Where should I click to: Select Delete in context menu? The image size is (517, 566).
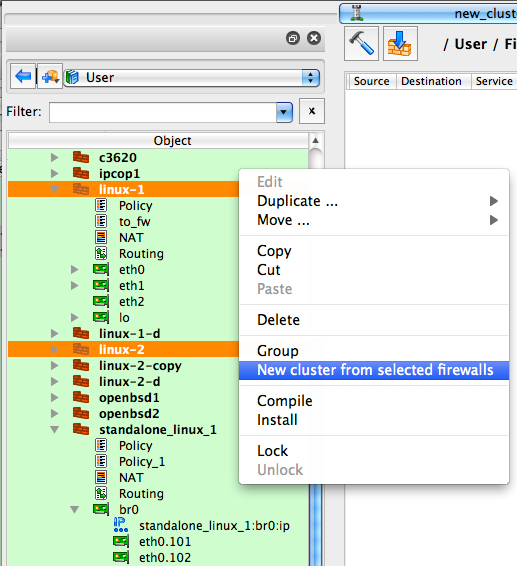point(374,320)
